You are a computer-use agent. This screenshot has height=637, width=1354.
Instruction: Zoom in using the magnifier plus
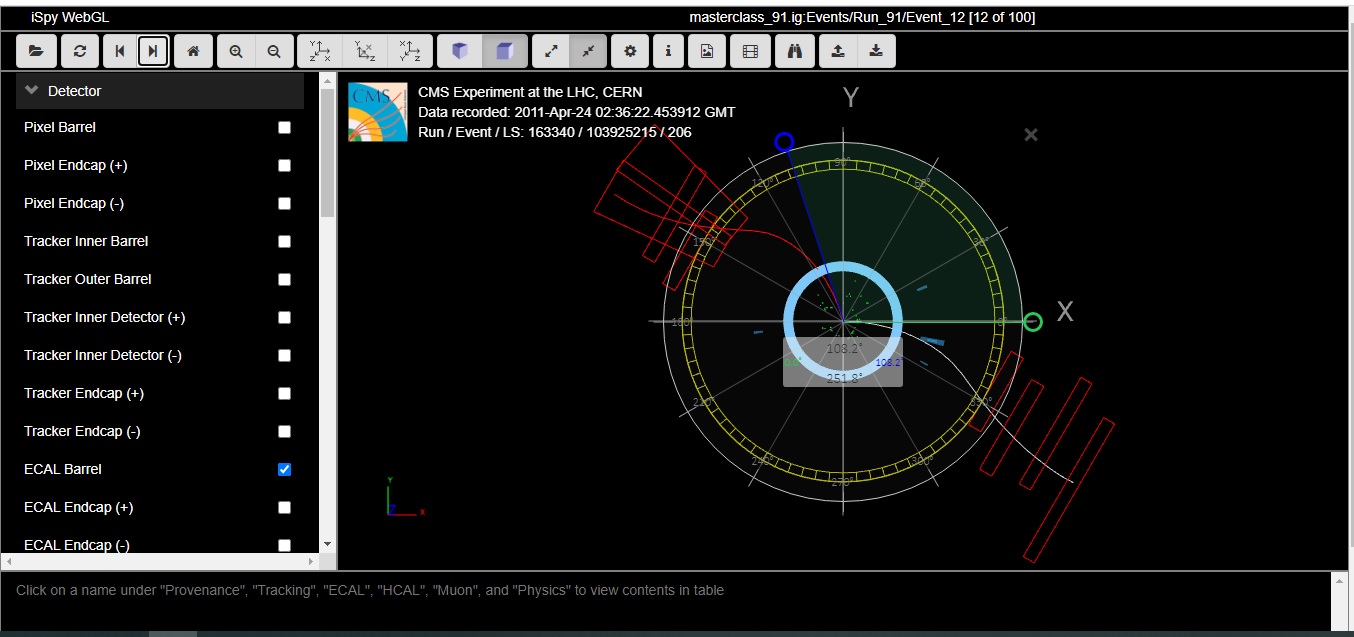(236, 51)
